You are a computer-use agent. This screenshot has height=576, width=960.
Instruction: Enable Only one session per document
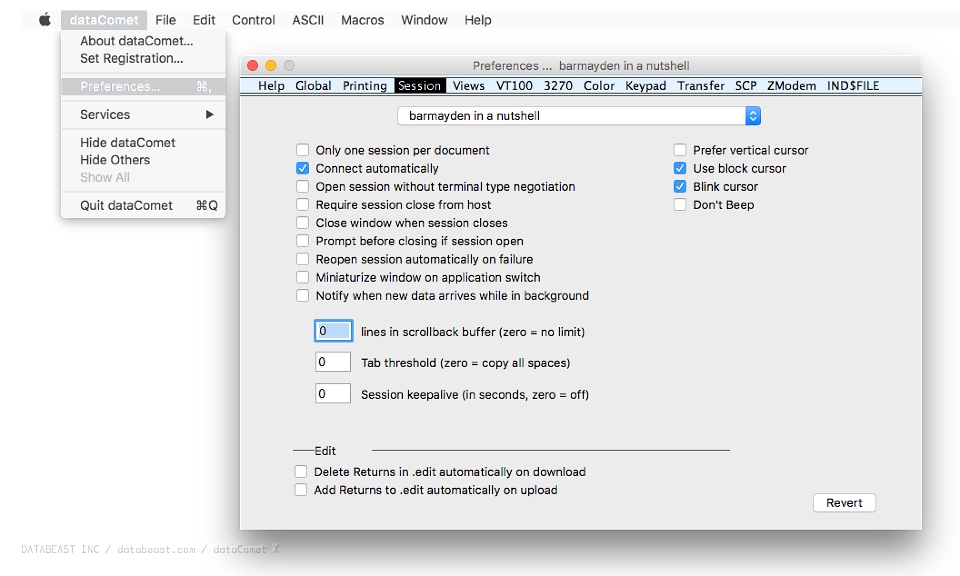pyautogui.click(x=302, y=150)
